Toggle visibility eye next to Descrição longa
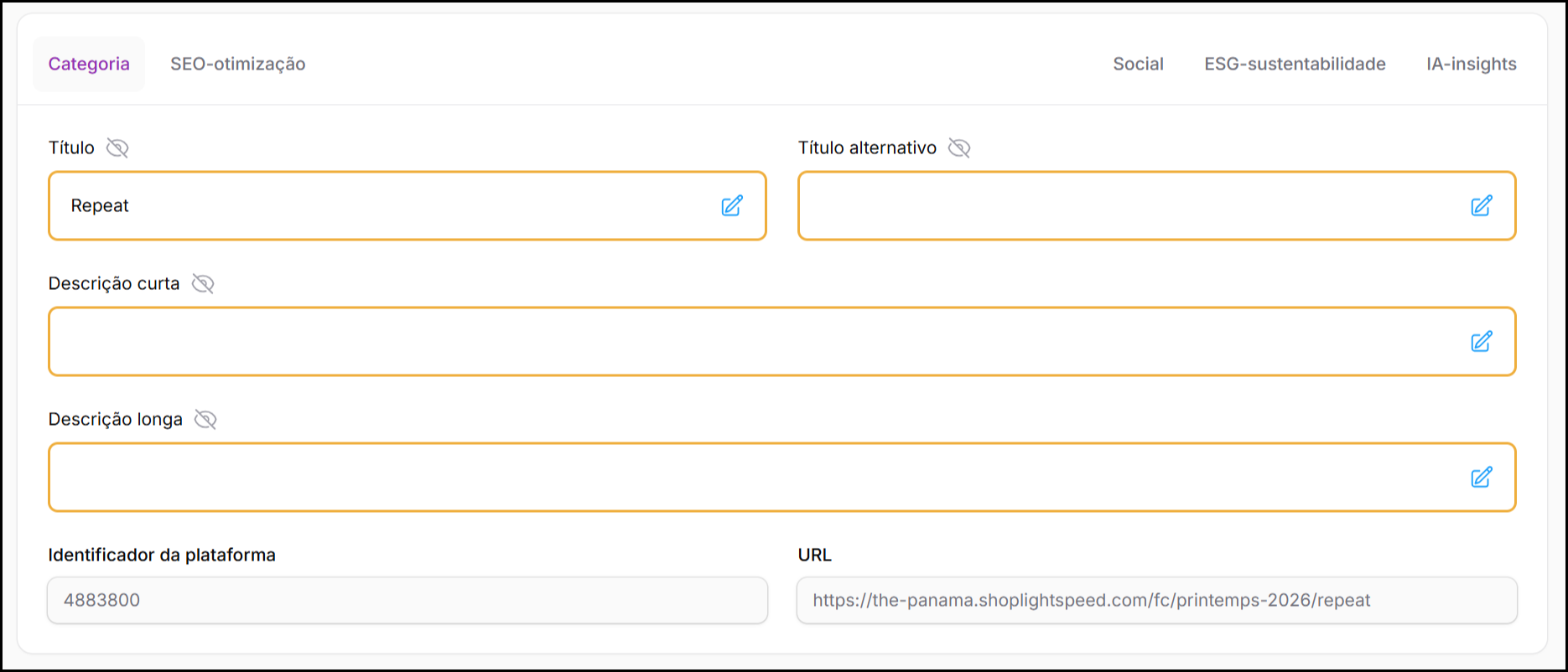Viewport: 1568px width, 672px height. coord(205,420)
